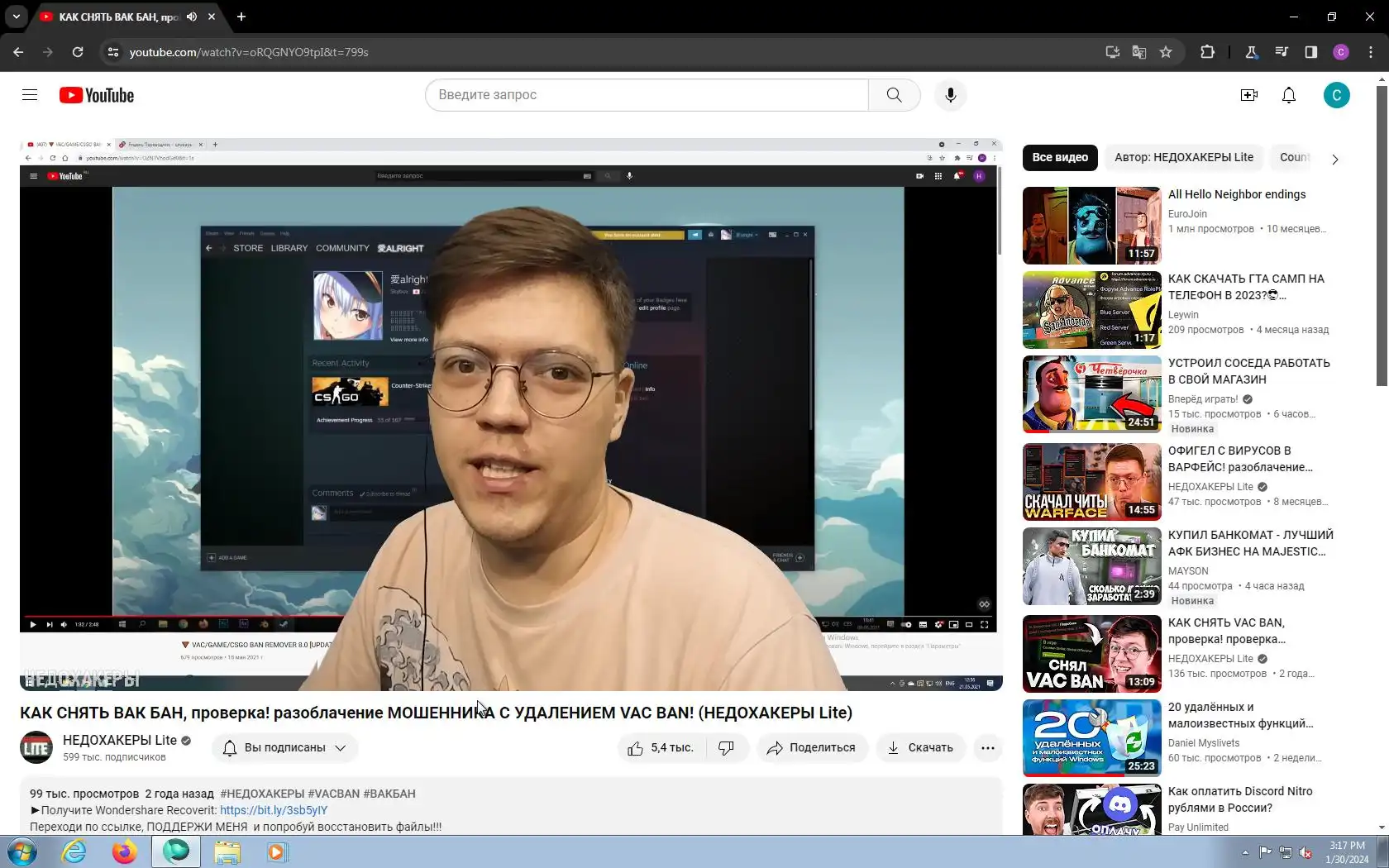Open the Daniel Myslivets channel link

1204,743
